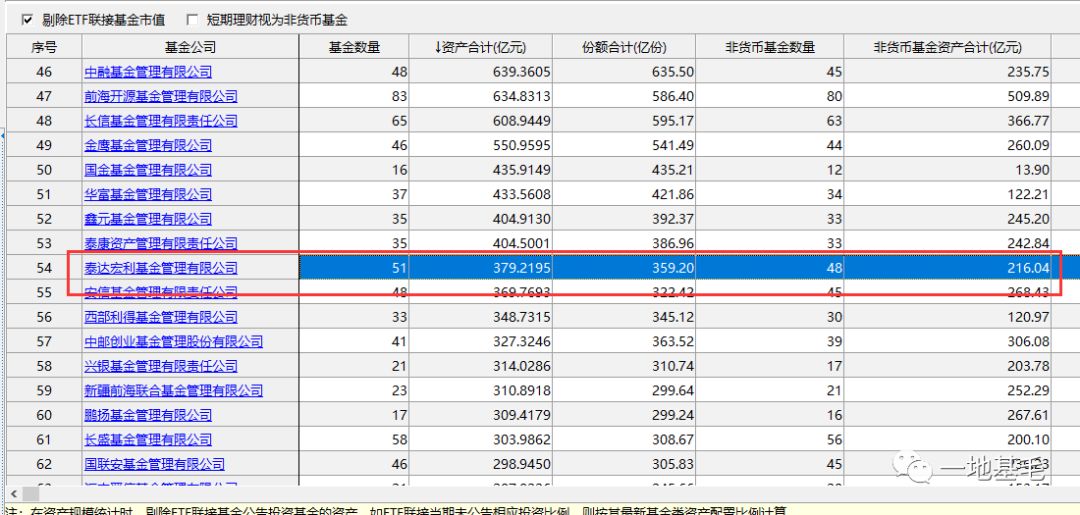Viewport: 1080px width, 515px height.
Task: Sort by 非货币基金数量 column header
Action: point(769,48)
